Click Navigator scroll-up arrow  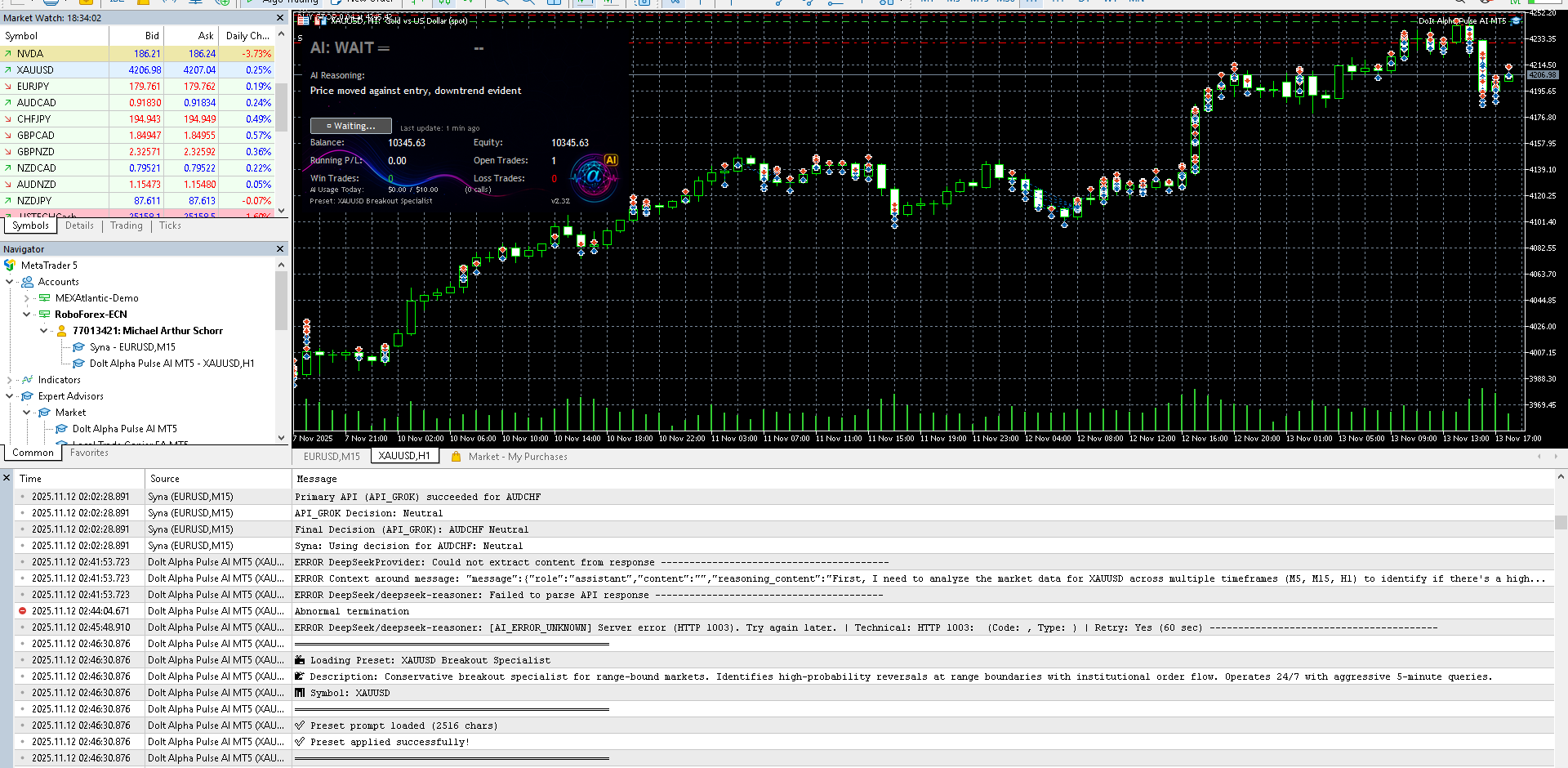point(282,265)
